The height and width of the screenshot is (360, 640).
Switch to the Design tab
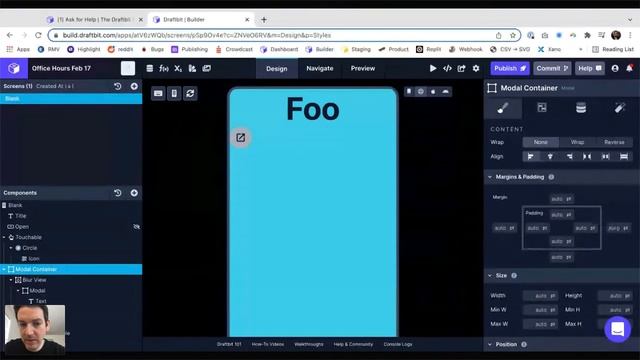pos(277,69)
